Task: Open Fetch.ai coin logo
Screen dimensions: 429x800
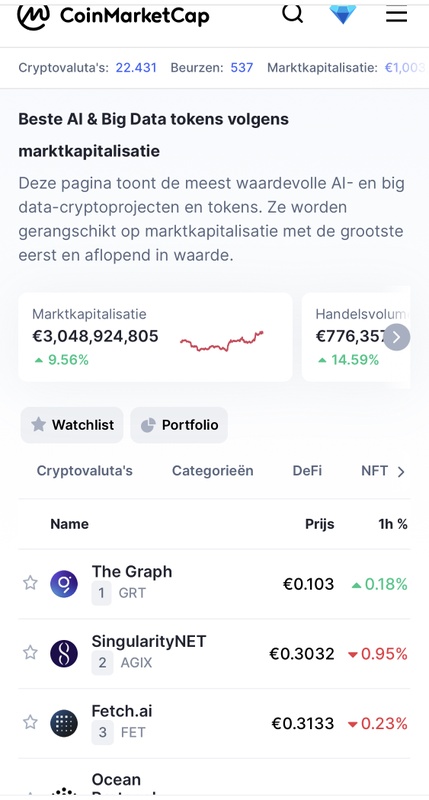Action: pos(64,723)
